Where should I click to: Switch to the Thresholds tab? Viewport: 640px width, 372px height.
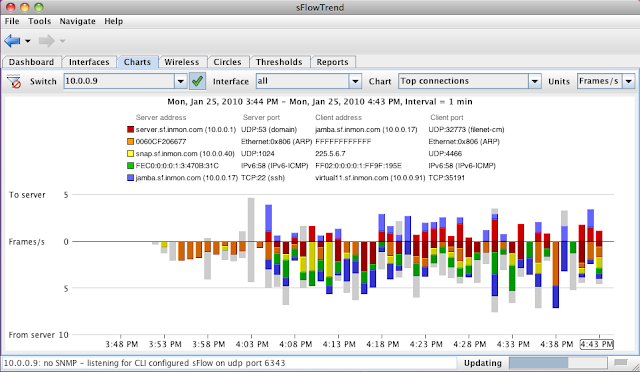(279, 62)
